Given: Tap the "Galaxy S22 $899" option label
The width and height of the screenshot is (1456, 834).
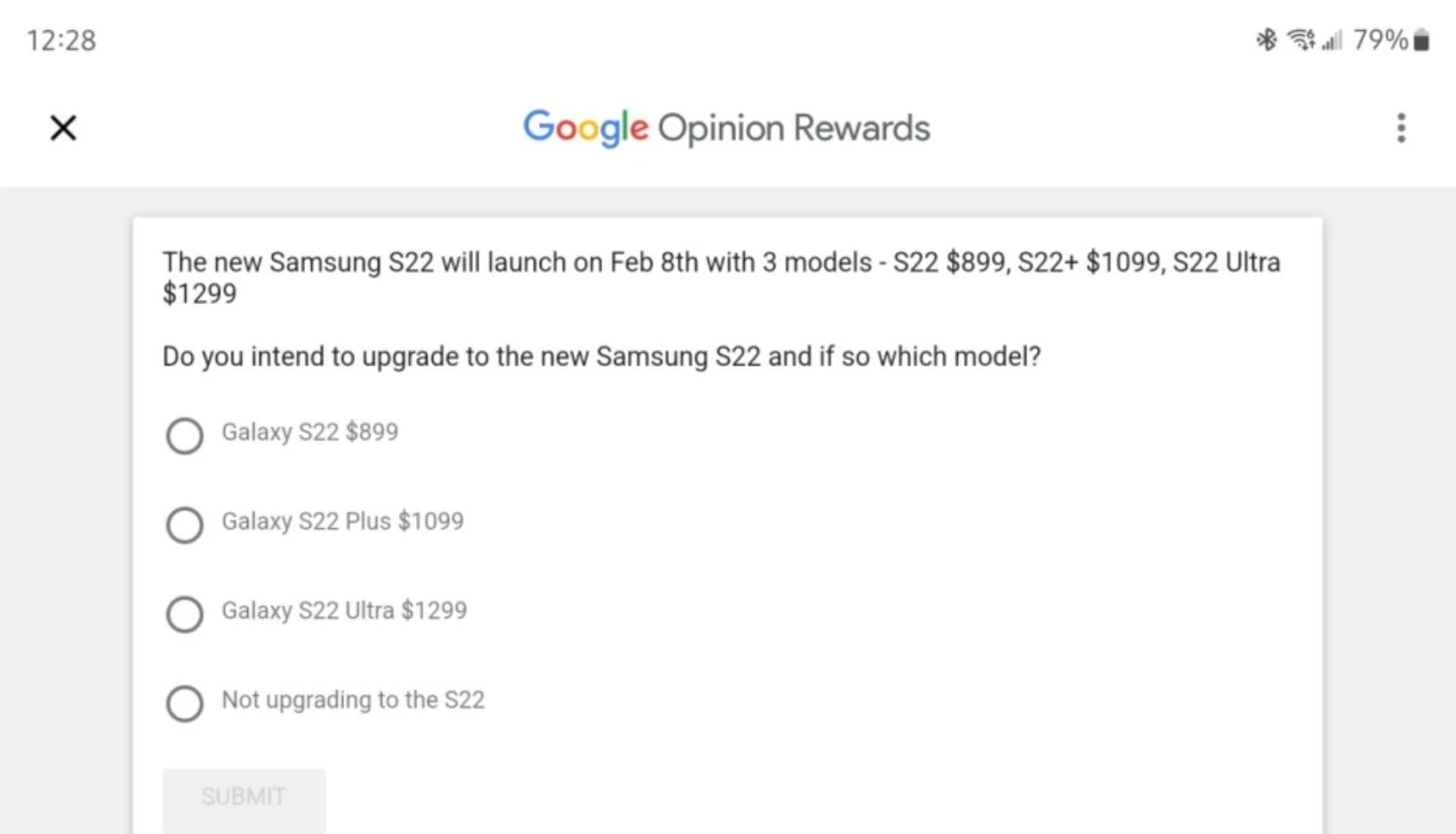Looking at the screenshot, I should (x=309, y=432).
